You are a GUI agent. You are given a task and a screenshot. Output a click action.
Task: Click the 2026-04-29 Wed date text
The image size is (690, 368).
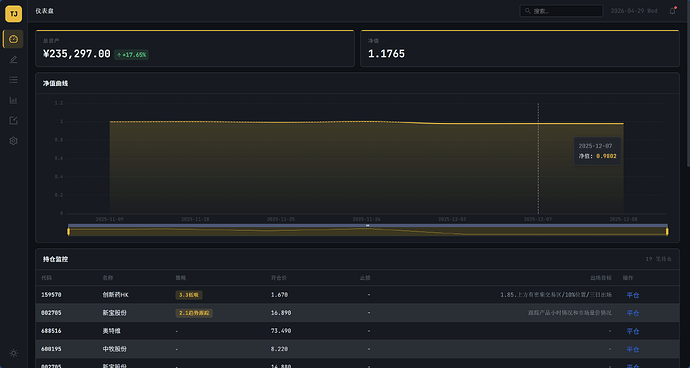[x=634, y=11]
